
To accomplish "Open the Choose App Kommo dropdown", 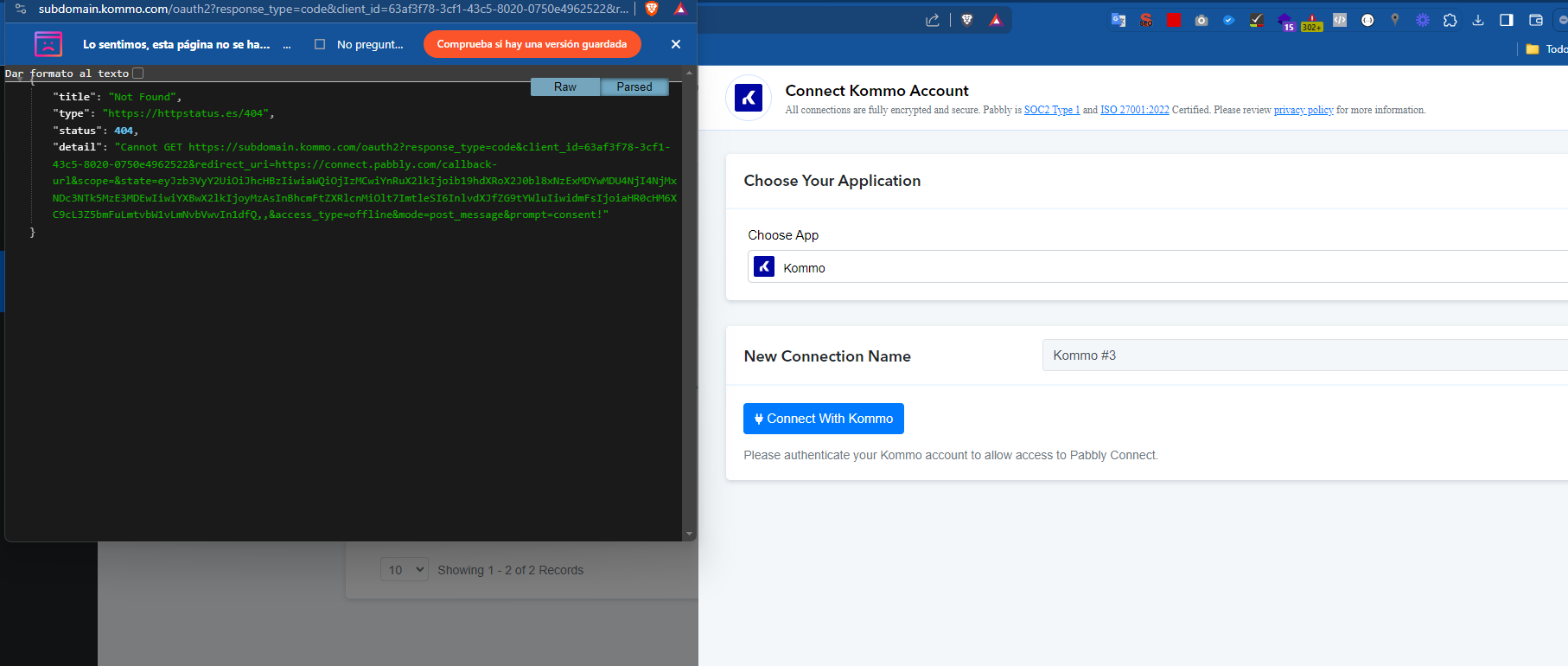I will point(1157,266).
